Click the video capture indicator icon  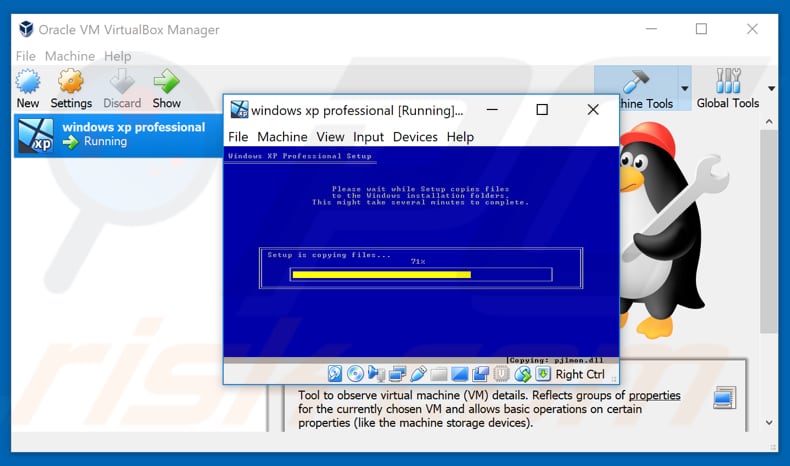(480, 374)
